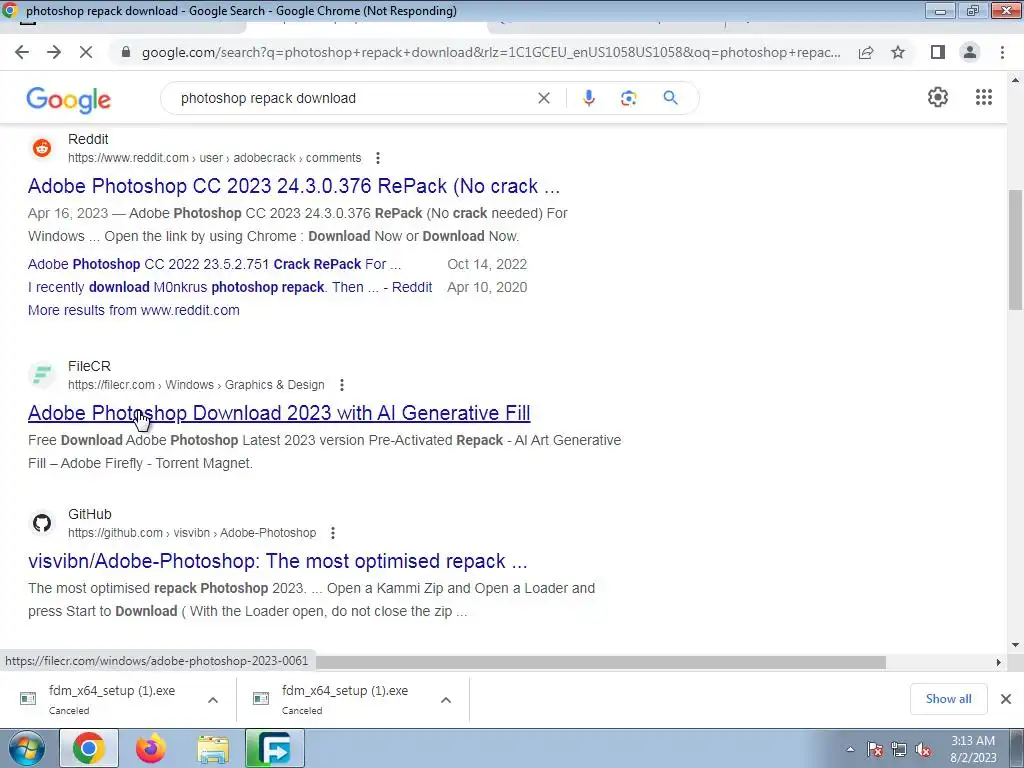Screen dimensions: 1024x768
Task: Click the vertical page scrollbar thumb
Action: (x=1015, y=249)
